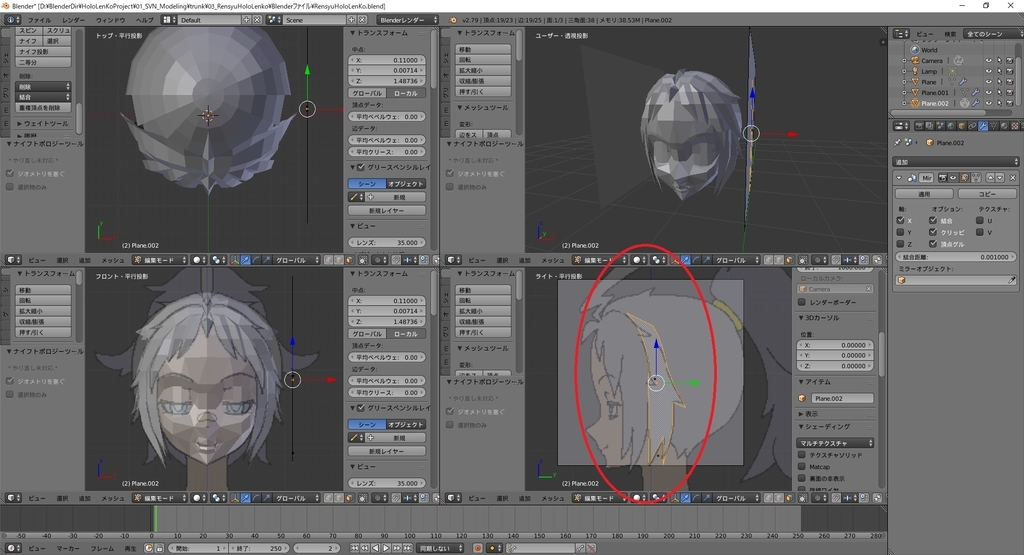
Task: Open the Constraints chain properties tab
Action: point(972,126)
